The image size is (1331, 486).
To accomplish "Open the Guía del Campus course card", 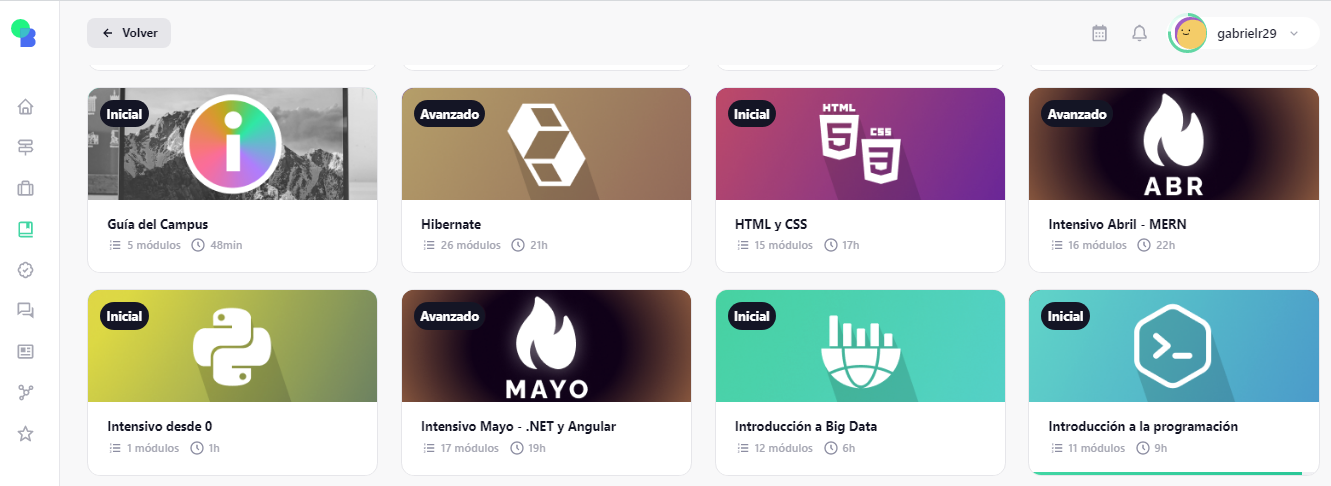I will click(x=232, y=180).
